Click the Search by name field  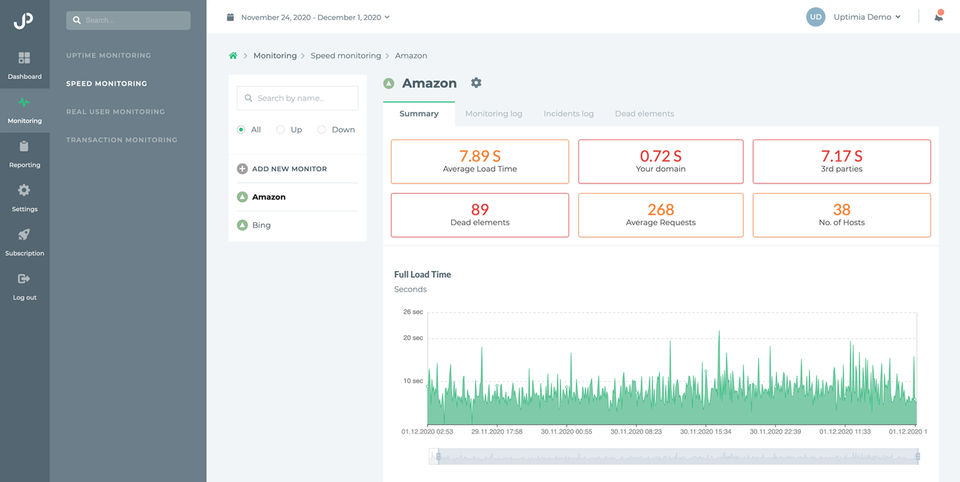(298, 98)
